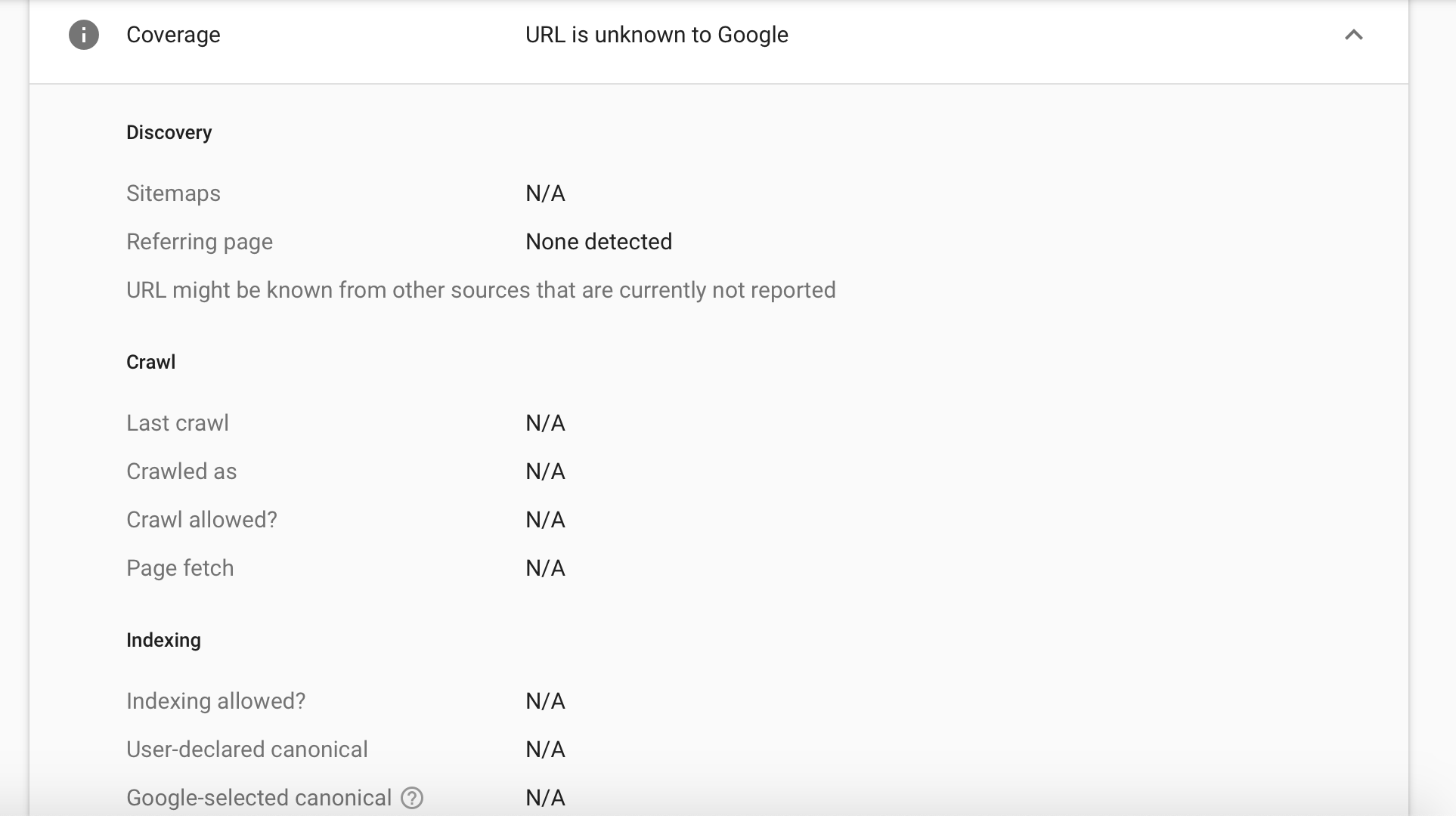The width and height of the screenshot is (1456, 816).
Task: Click the Referring page label
Action: [200, 242]
